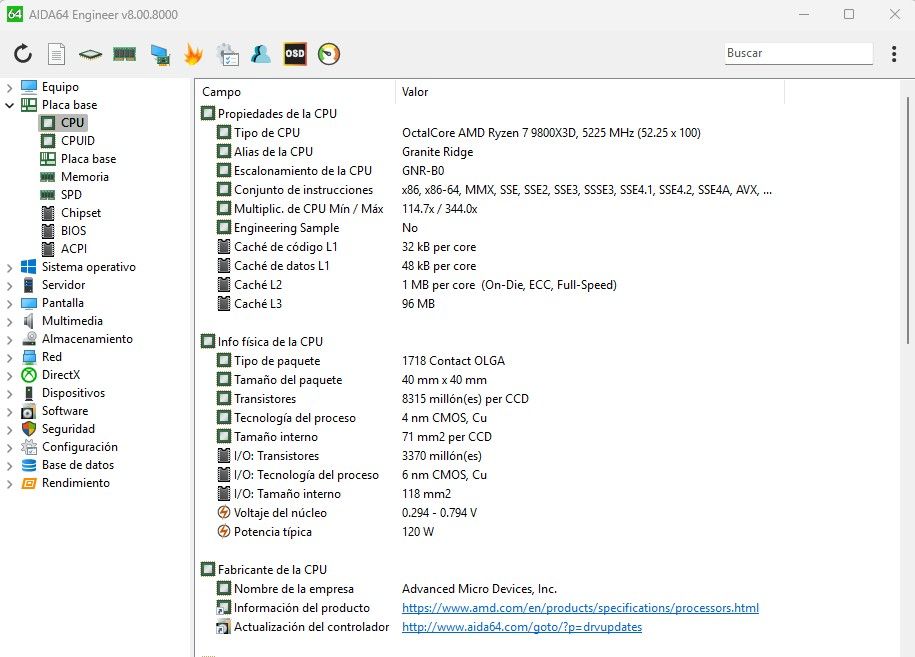Click the vertical scrollbar of the details list

tap(907, 221)
